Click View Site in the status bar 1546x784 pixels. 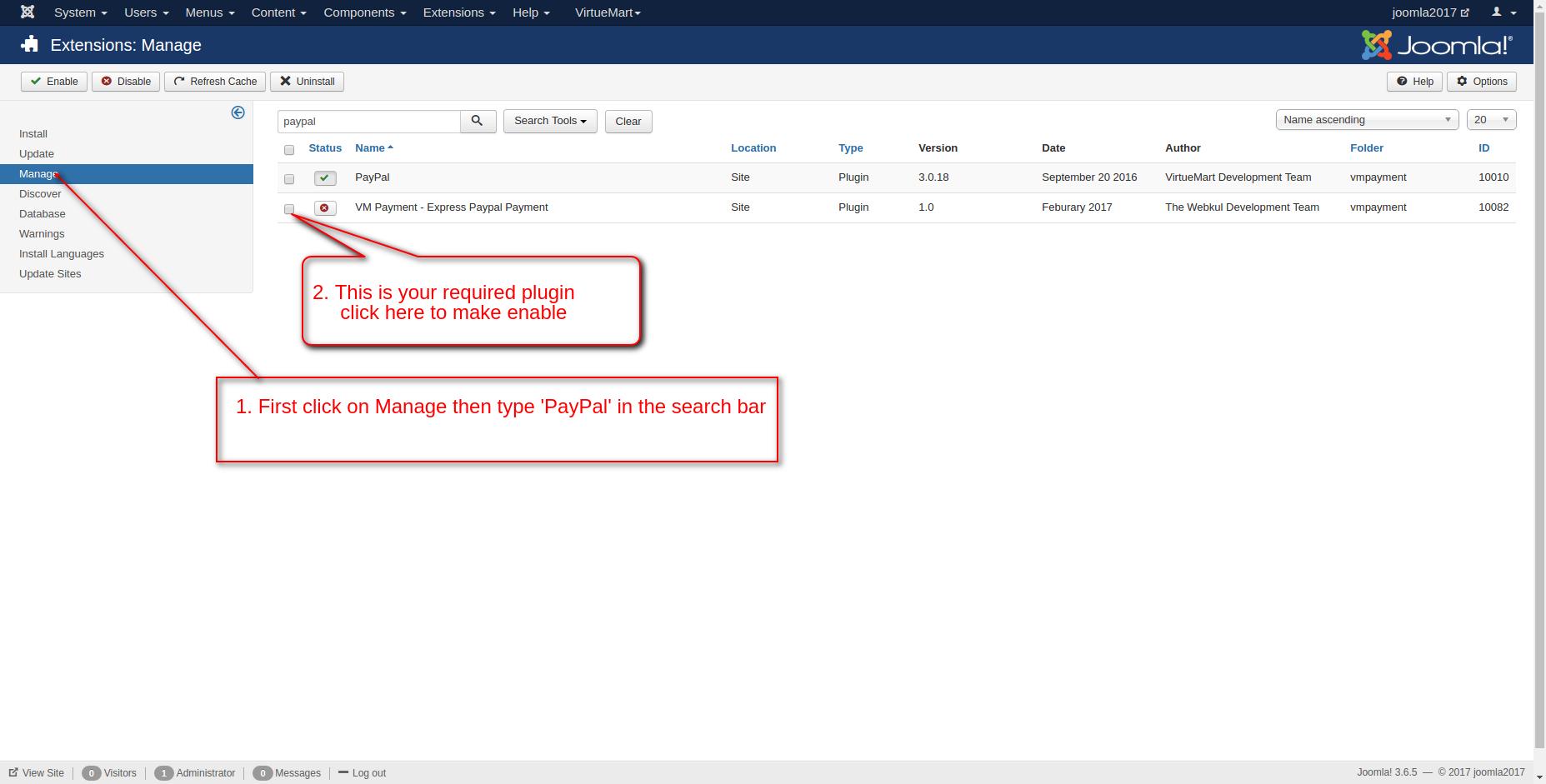[37, 773]
